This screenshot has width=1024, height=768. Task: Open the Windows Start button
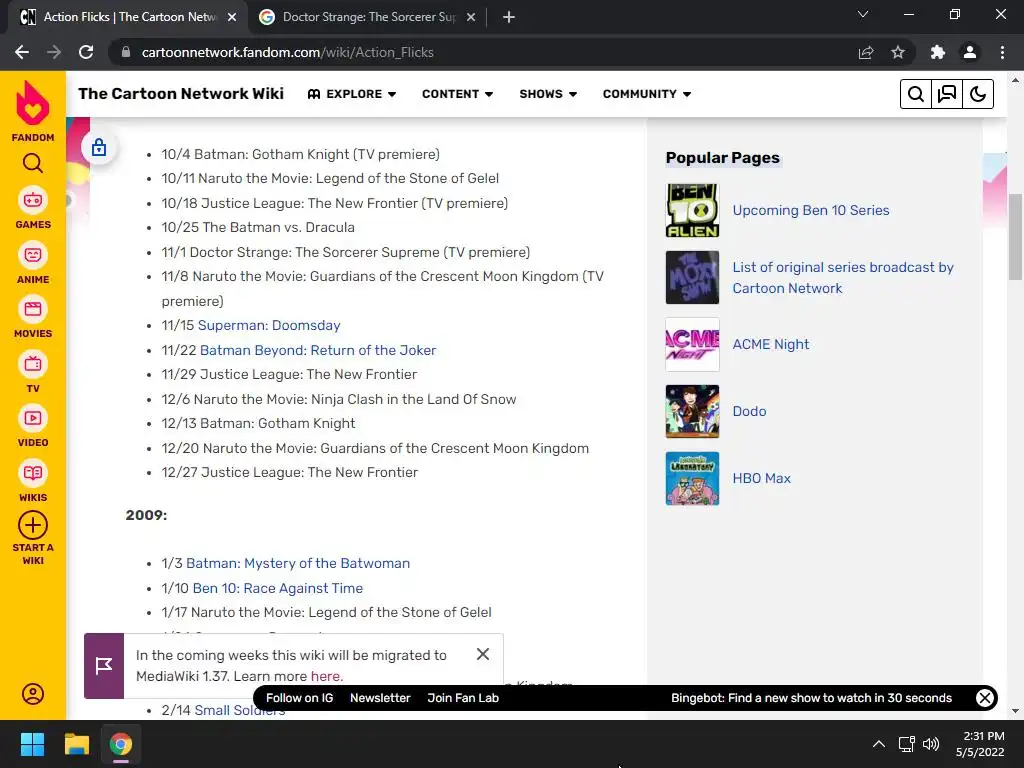pyautogui.click(x=32, y=744)
